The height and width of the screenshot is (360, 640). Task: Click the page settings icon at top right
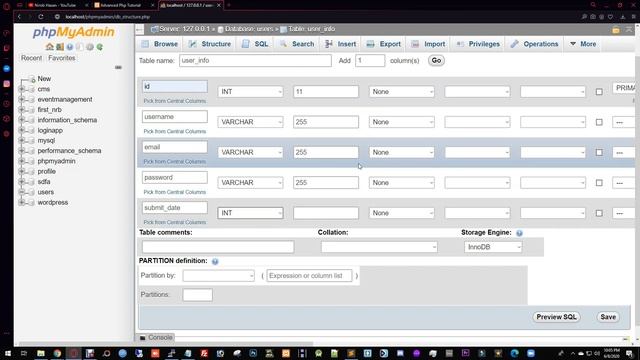(616, 30)
